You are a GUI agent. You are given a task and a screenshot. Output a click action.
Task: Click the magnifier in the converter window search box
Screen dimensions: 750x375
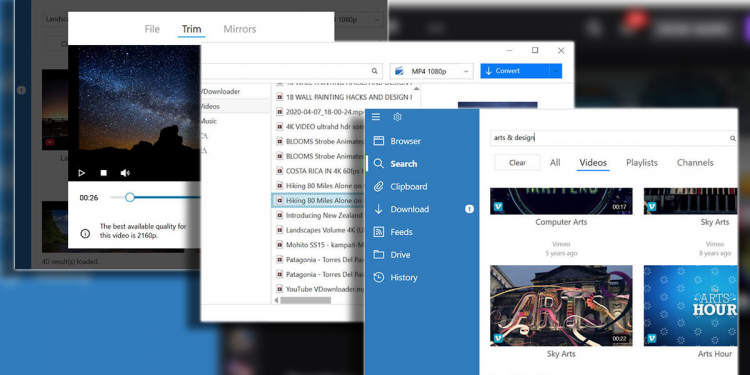point(375,71)
